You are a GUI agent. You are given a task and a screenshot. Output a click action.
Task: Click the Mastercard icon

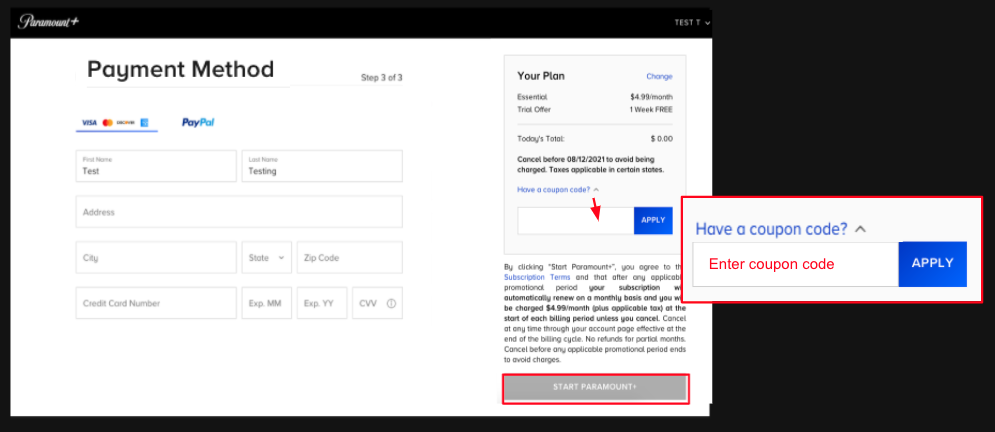[107, 122]
